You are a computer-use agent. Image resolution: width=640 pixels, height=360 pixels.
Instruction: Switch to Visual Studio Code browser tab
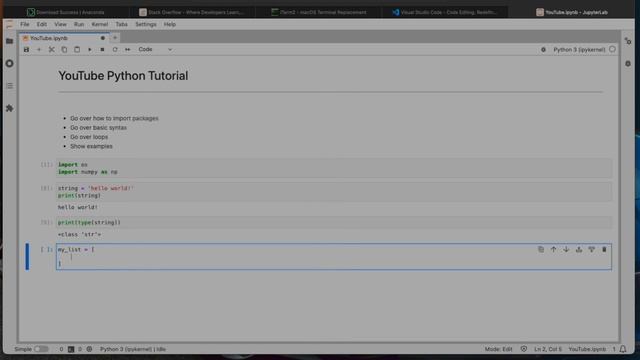(x=445, y=12)
